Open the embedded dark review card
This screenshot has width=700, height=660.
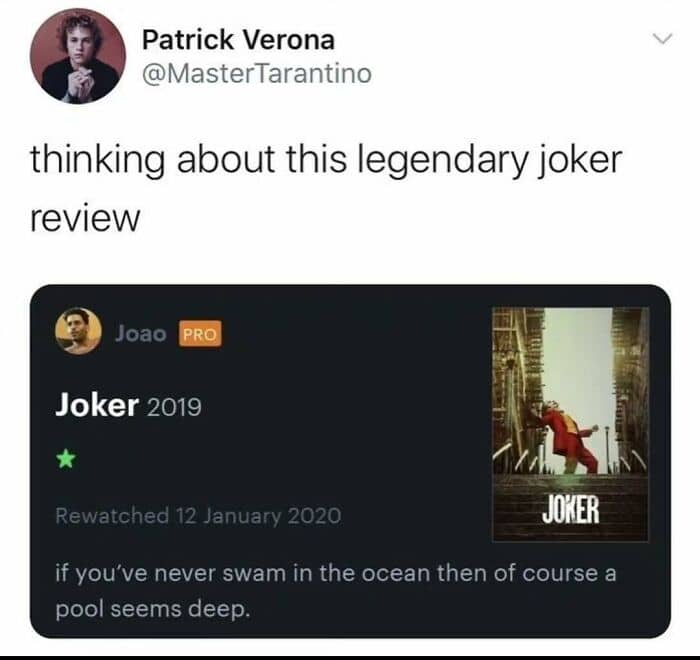click(350, 461)
